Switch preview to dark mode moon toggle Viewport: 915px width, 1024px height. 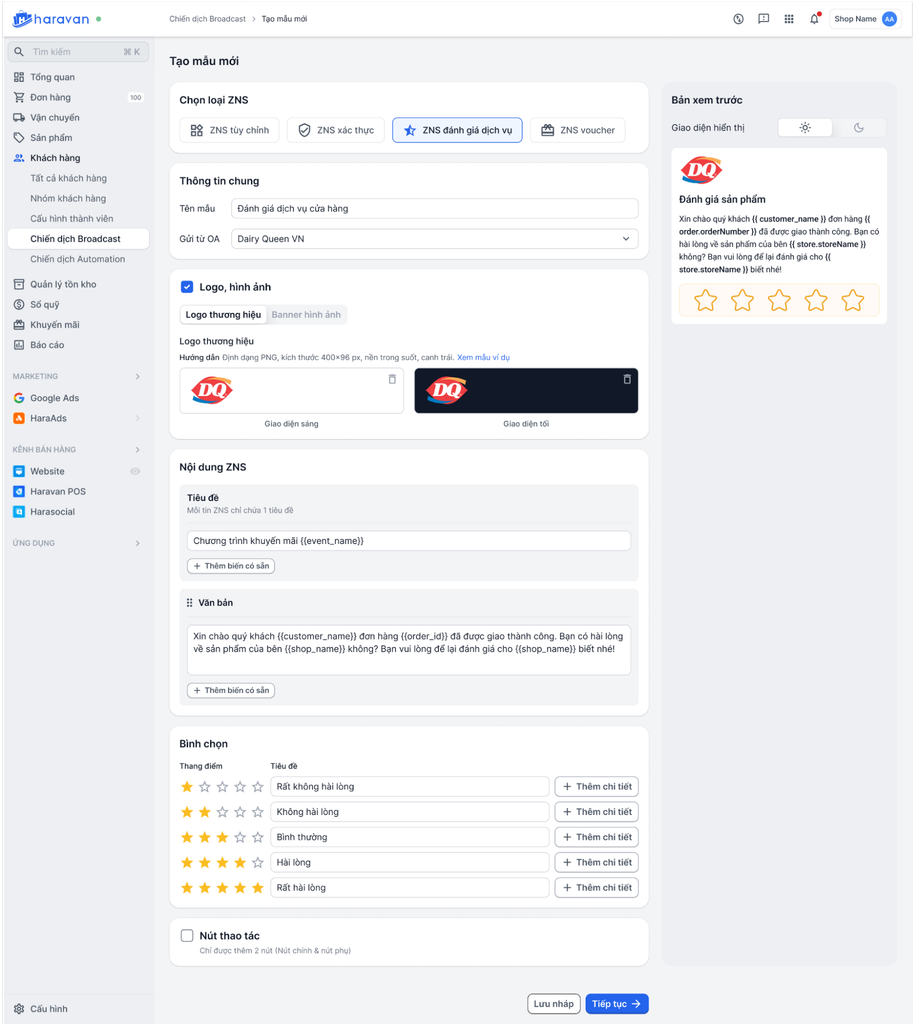tap(859, 127)
